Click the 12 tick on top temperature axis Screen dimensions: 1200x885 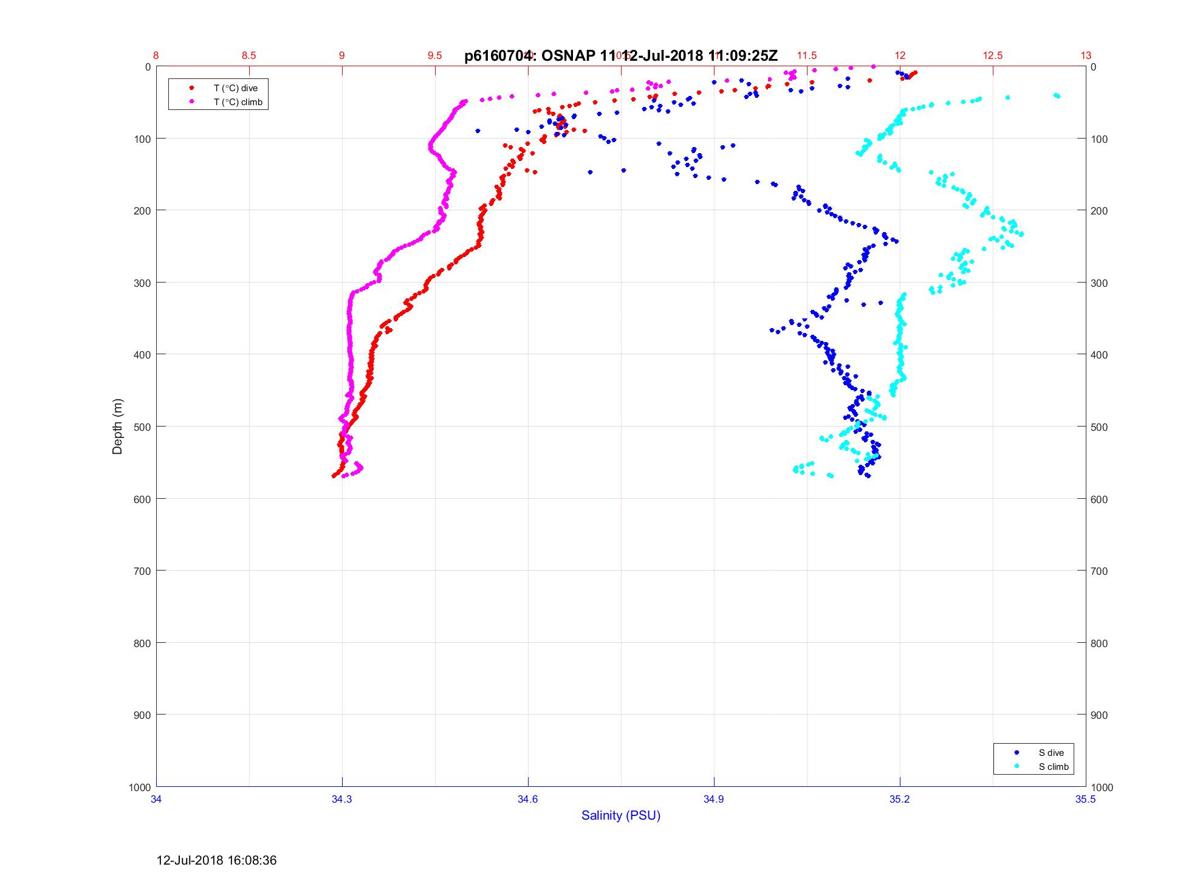pos(900,56)
